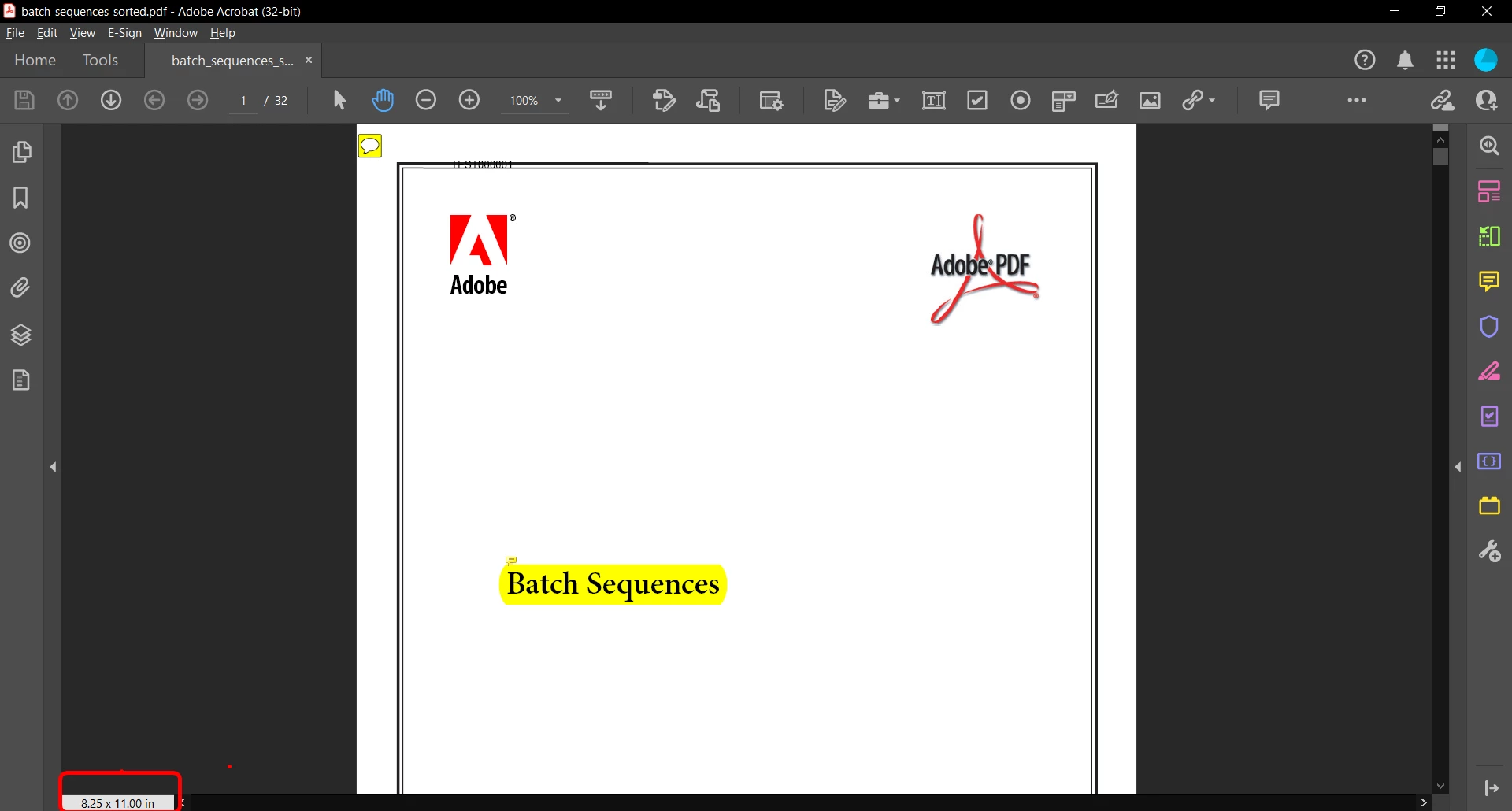Select the arrow Selection tool
The height and width of the screenshot is (811, 1512).
tap(339, 101)
